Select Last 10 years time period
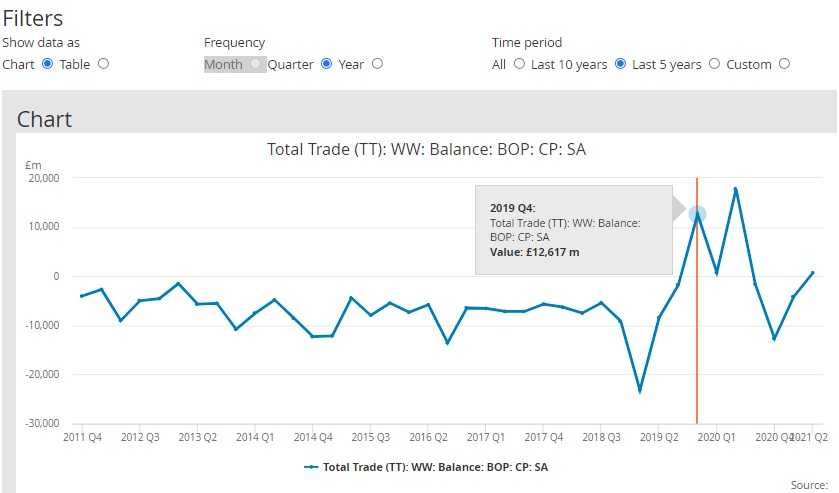This screenshot has height=493, width=839. click(620, 64)
